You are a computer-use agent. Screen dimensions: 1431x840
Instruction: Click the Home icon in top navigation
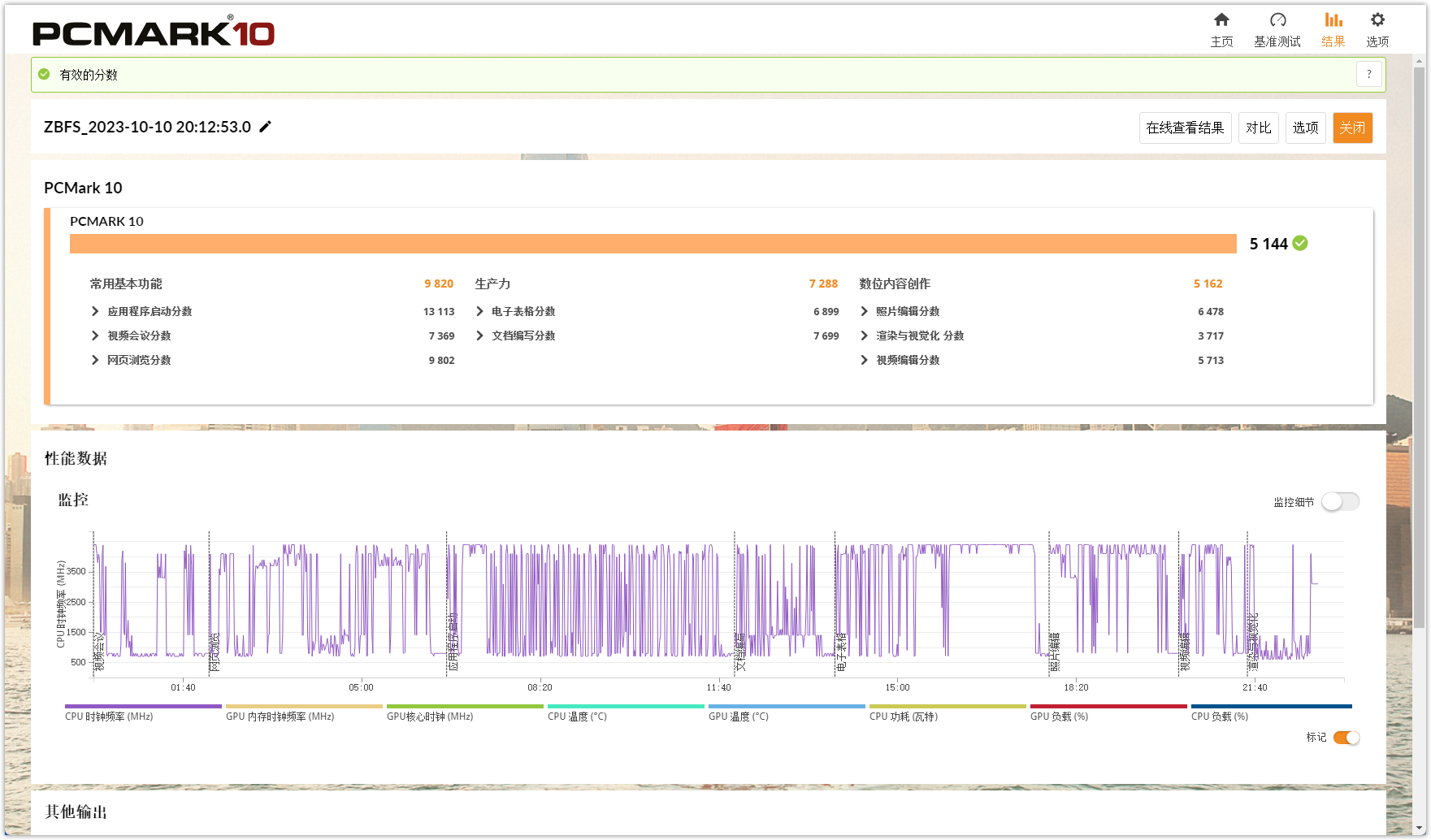pyautogui.click(x=1221, y=20)
